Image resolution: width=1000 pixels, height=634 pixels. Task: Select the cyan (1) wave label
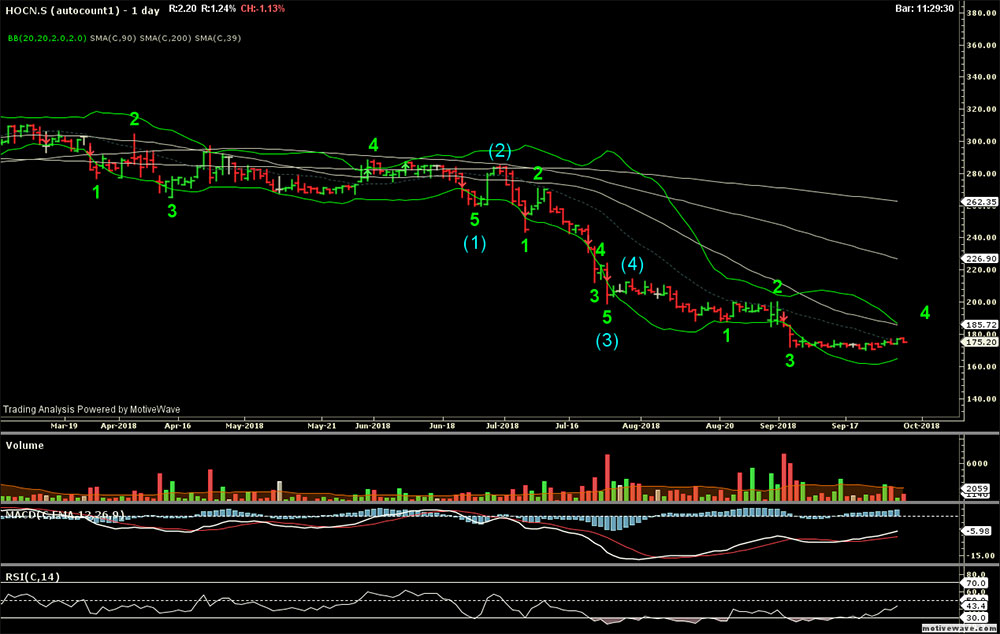pos(474,243)
